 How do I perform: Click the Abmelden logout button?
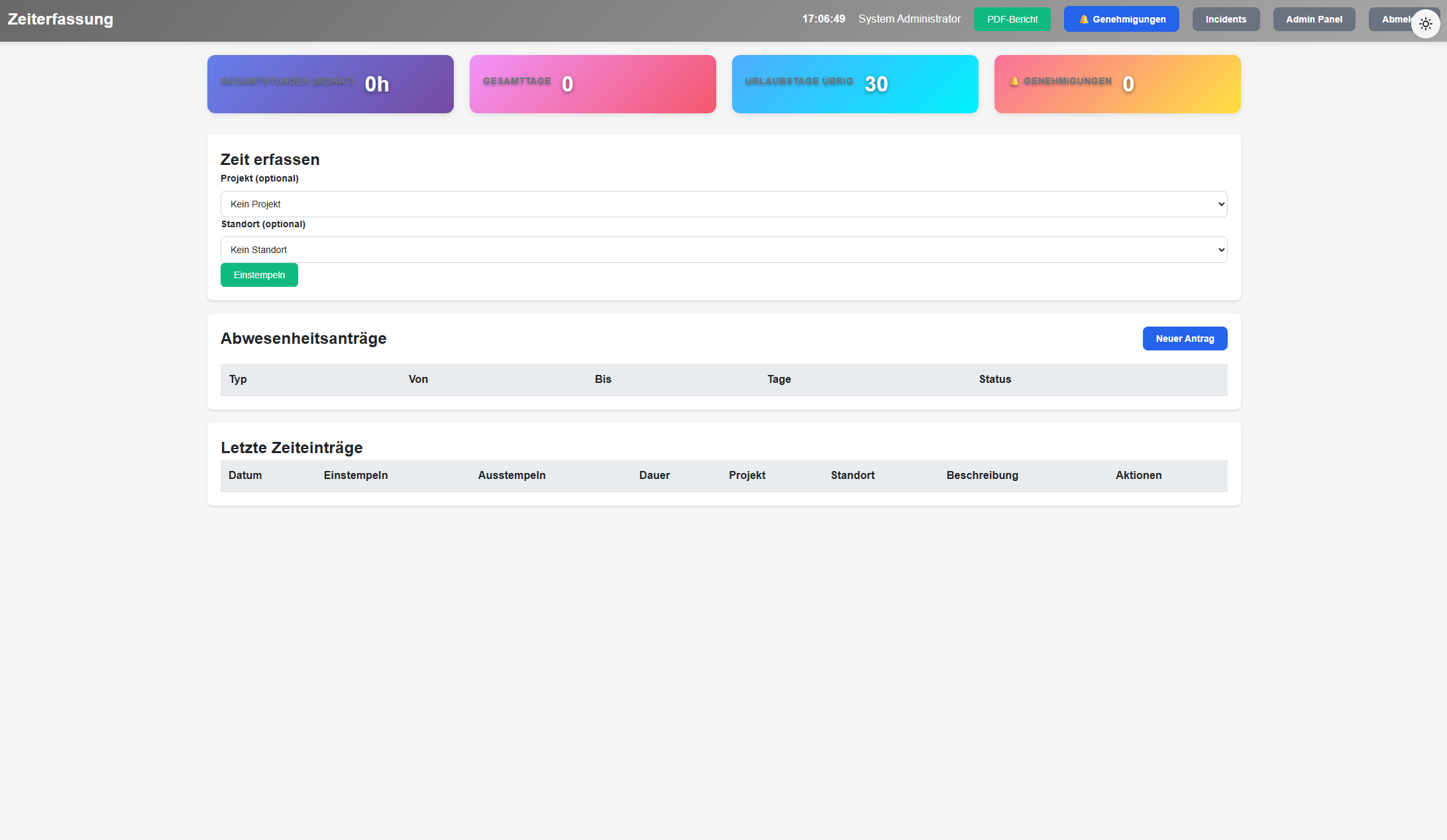pos(1391,19)
